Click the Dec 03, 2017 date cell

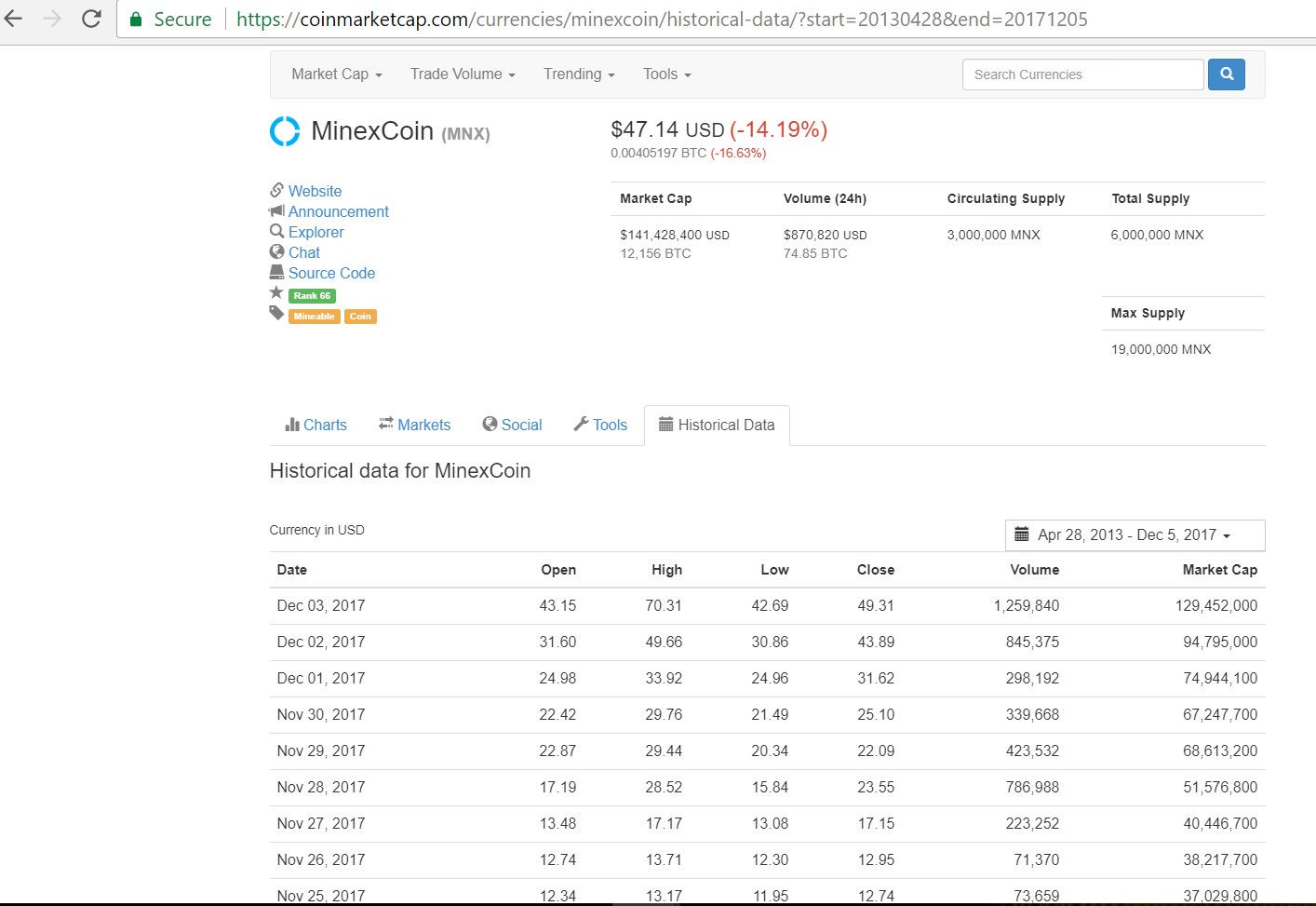321,605
